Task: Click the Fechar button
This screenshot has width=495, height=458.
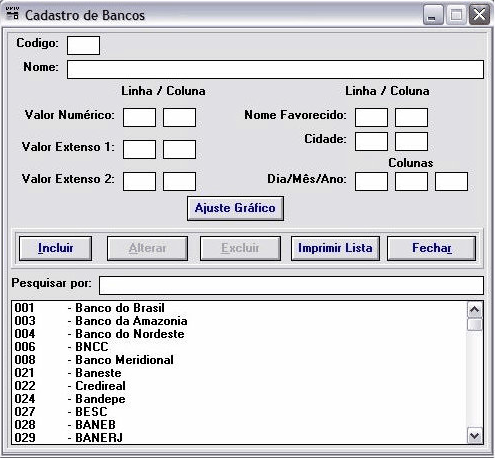Action: (431, 248)
